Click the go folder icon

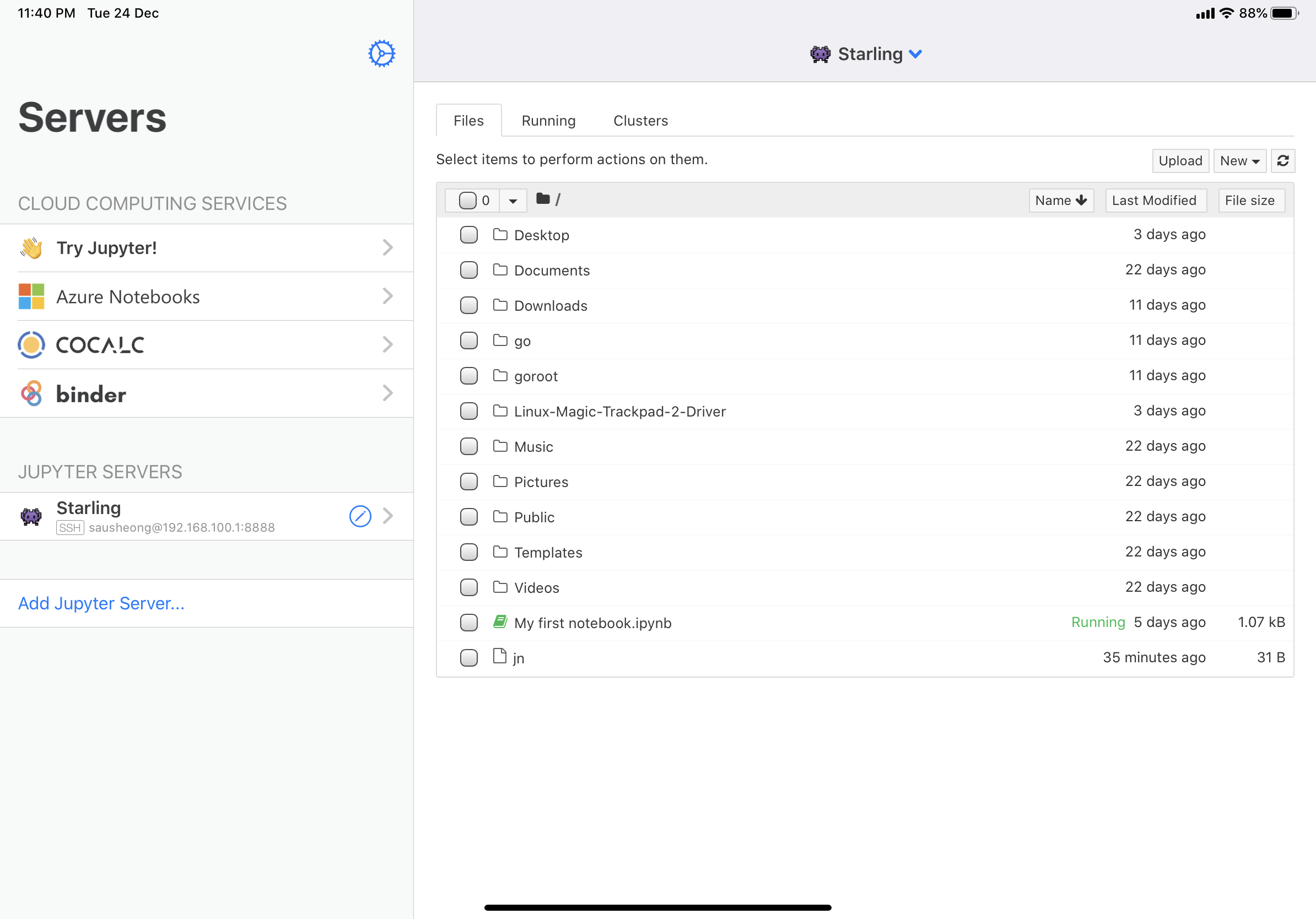pos(500,340)
